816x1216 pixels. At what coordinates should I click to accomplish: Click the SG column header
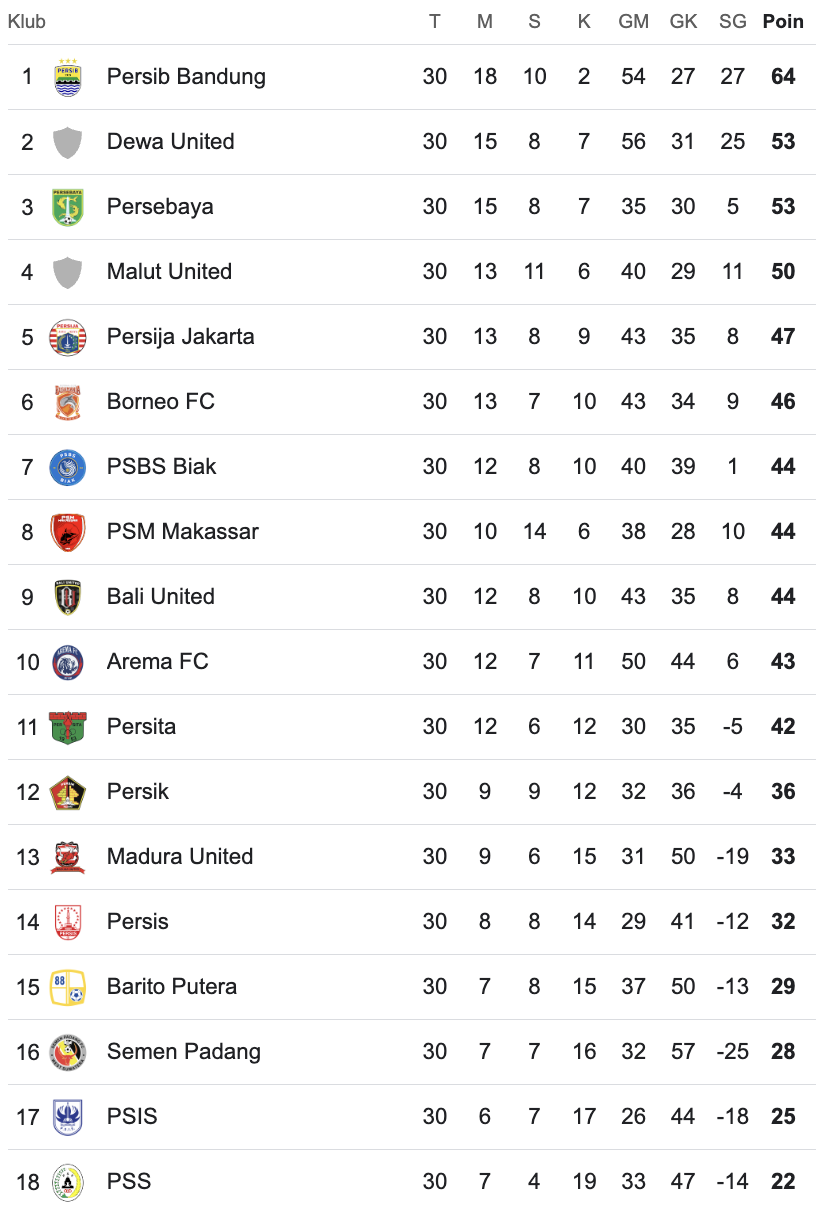tap(733, 21)
